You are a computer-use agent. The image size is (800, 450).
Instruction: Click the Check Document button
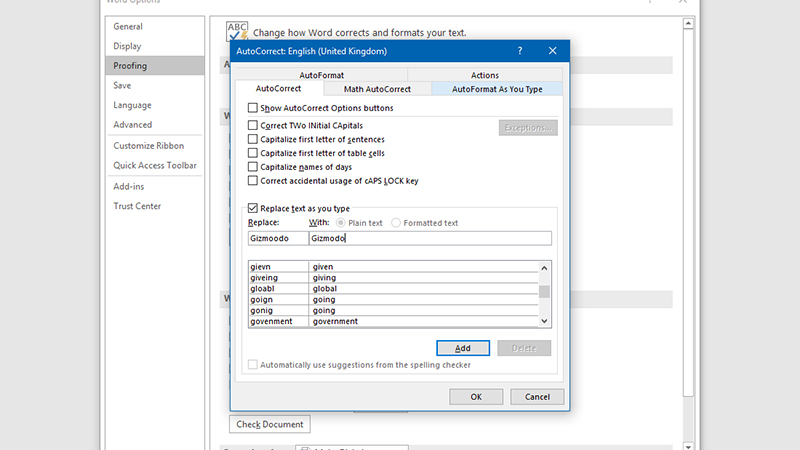coord(269,424)
